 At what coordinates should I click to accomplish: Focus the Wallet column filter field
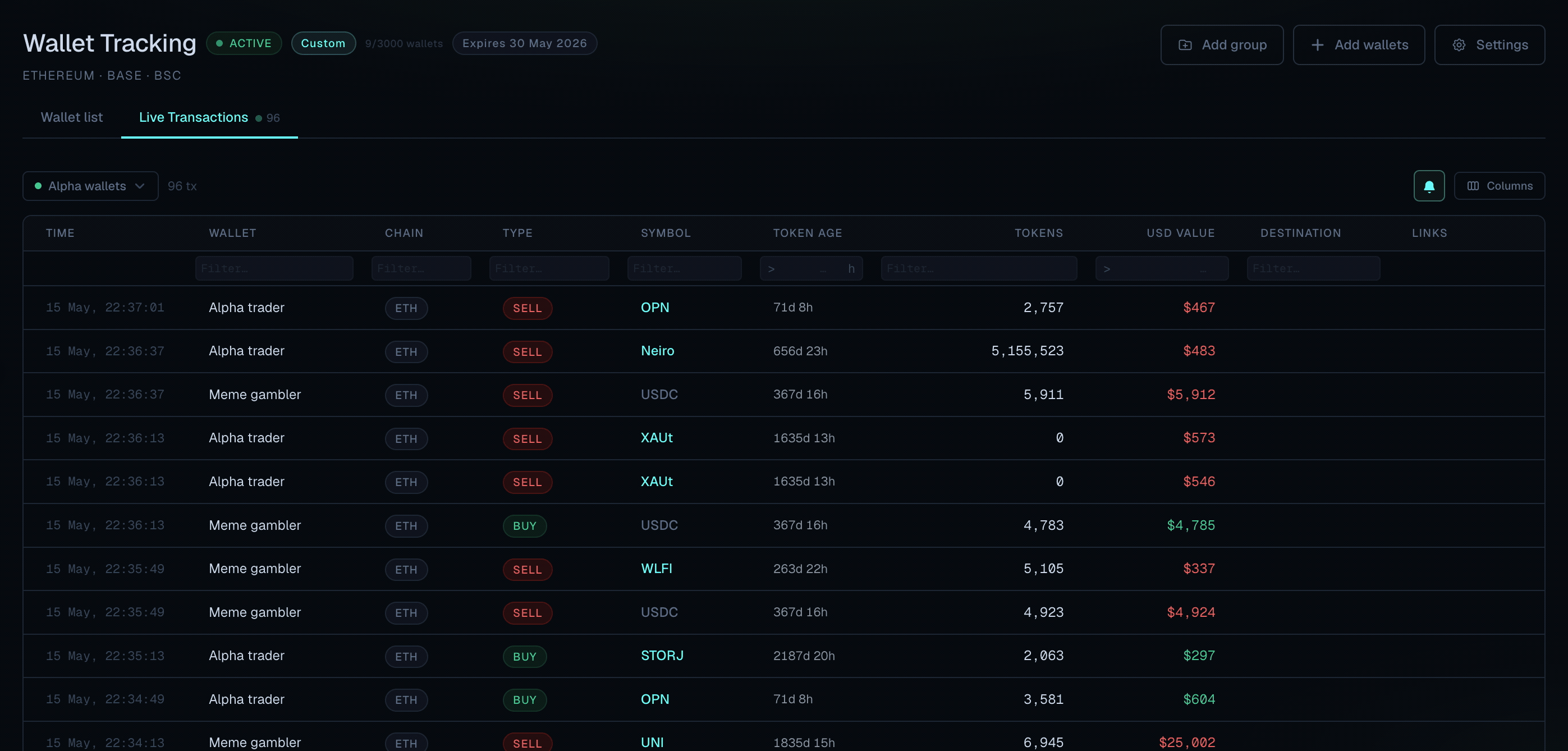274,268
